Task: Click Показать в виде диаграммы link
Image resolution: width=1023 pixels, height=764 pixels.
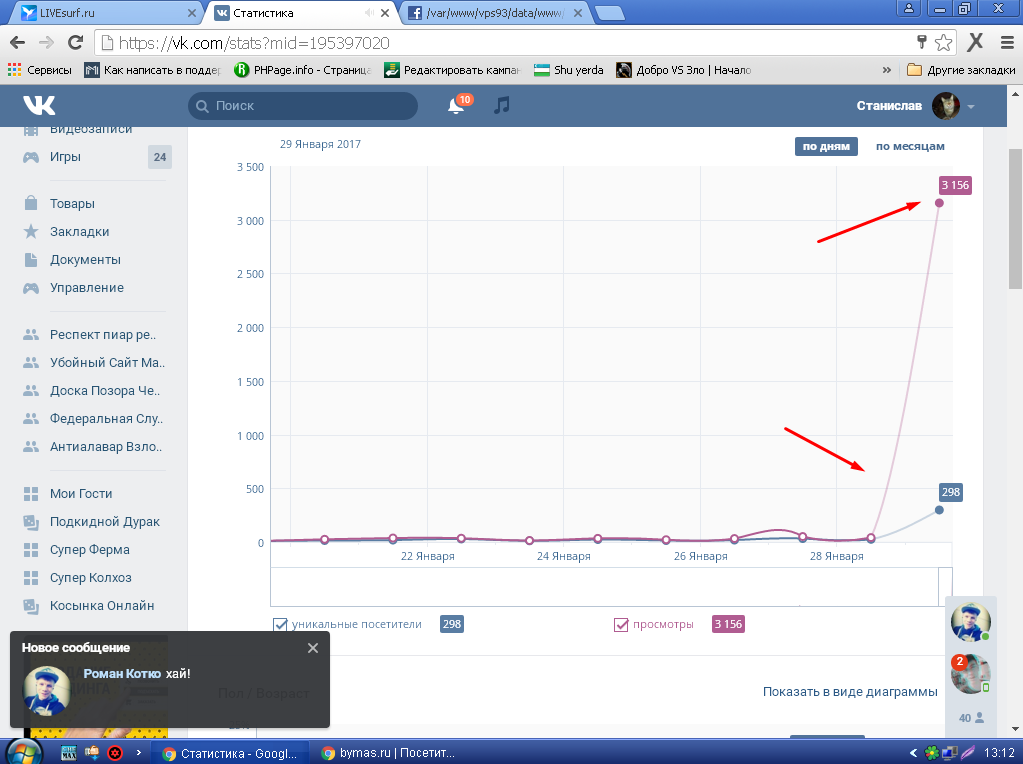Action: [849, 692]
